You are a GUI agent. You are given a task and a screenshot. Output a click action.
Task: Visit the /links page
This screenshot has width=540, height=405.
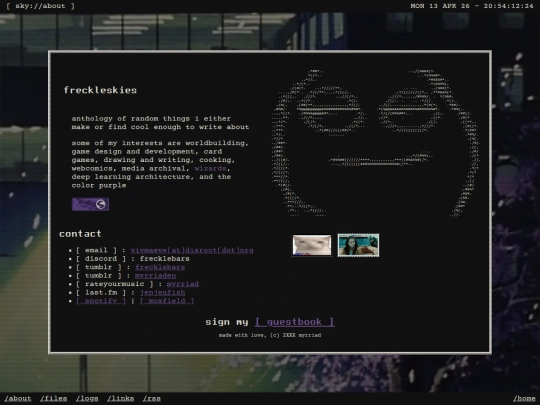(x=121, y=398)
